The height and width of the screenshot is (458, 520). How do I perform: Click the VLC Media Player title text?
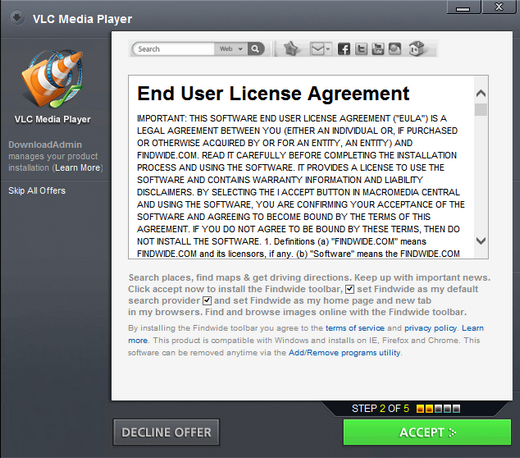[x=82, y=19]
